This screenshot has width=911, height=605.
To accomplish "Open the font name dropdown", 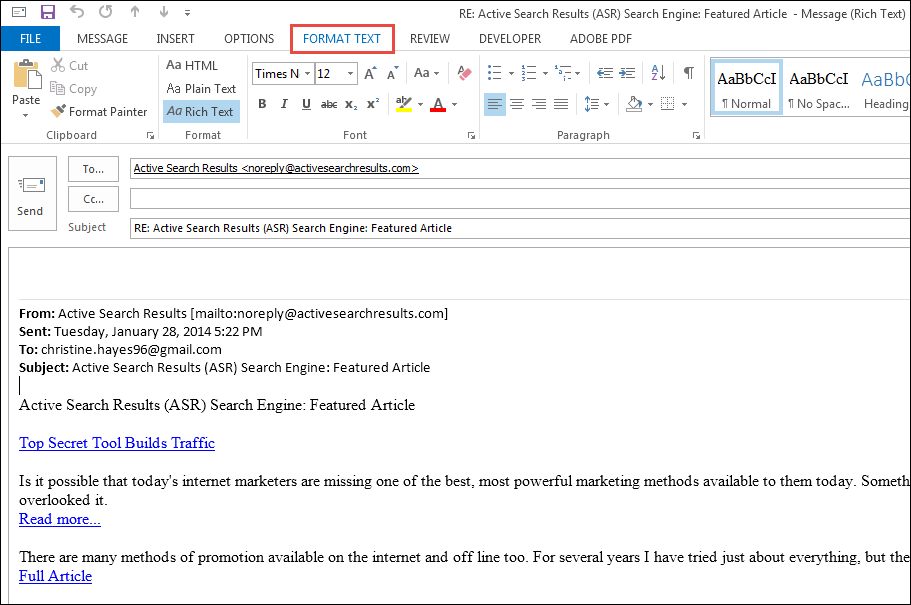I will [x=307, y=74].
